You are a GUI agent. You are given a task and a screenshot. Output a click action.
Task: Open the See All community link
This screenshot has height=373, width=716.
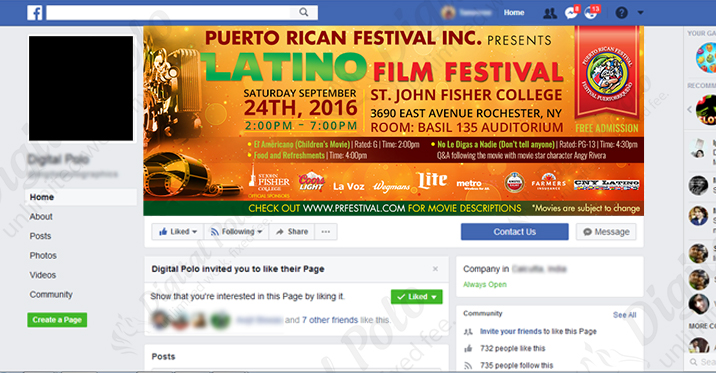tap(624, 315)
